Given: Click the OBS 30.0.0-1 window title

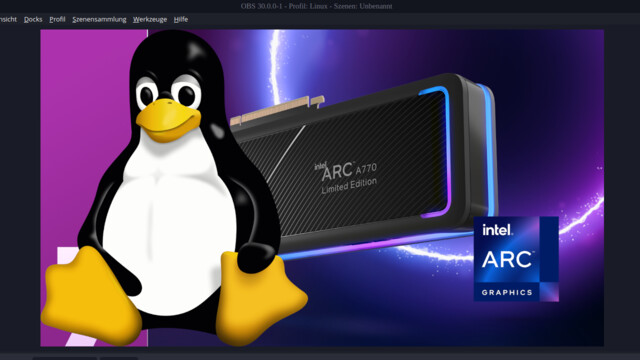Looking at the screenshot, I should pos(316,6).
